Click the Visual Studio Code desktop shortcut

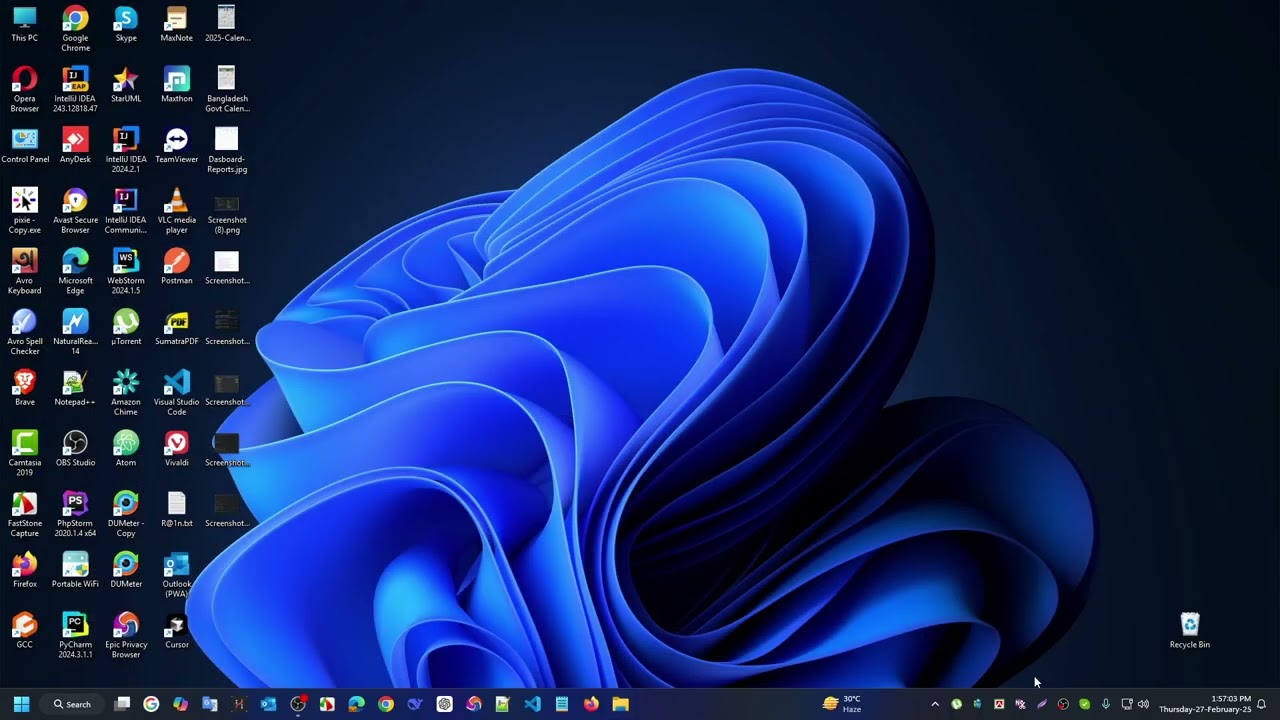click(x=177, y=393)
